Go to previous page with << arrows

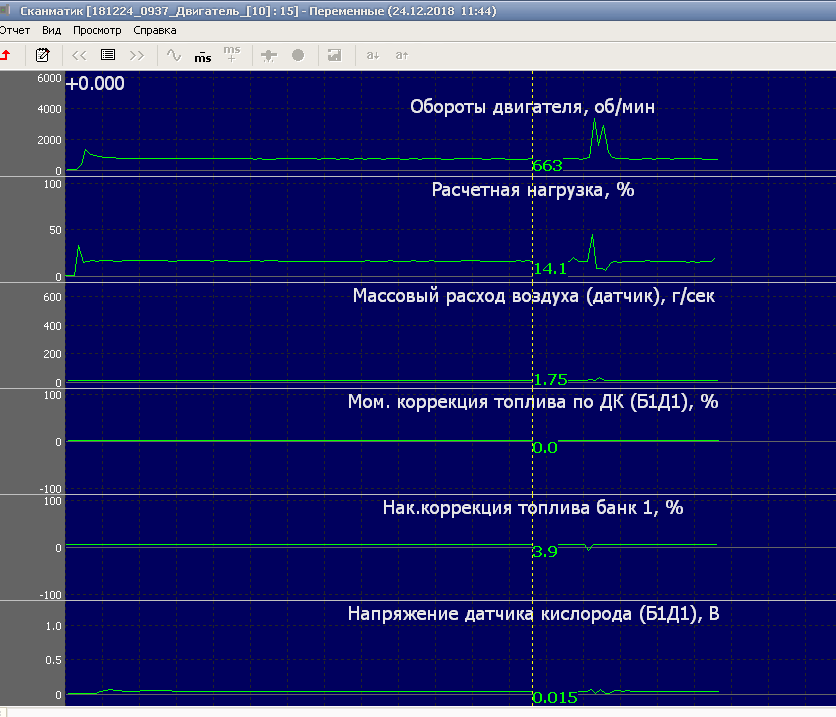click(79, 54)
